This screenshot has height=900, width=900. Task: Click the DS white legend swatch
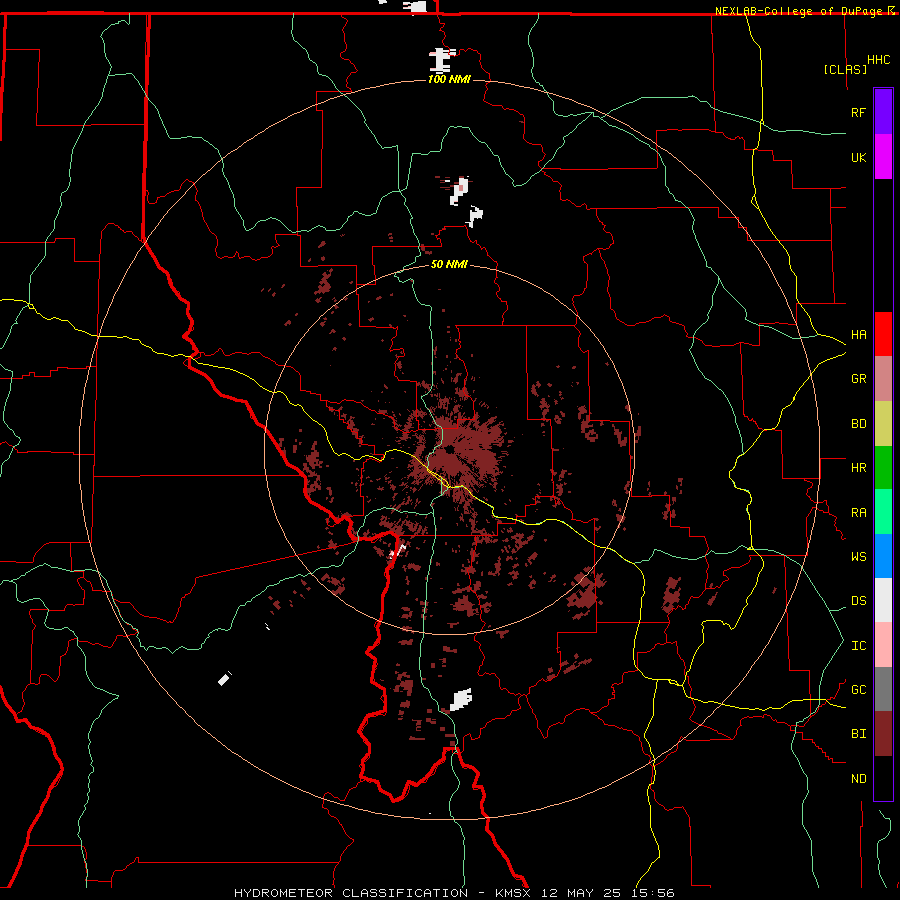883,600
